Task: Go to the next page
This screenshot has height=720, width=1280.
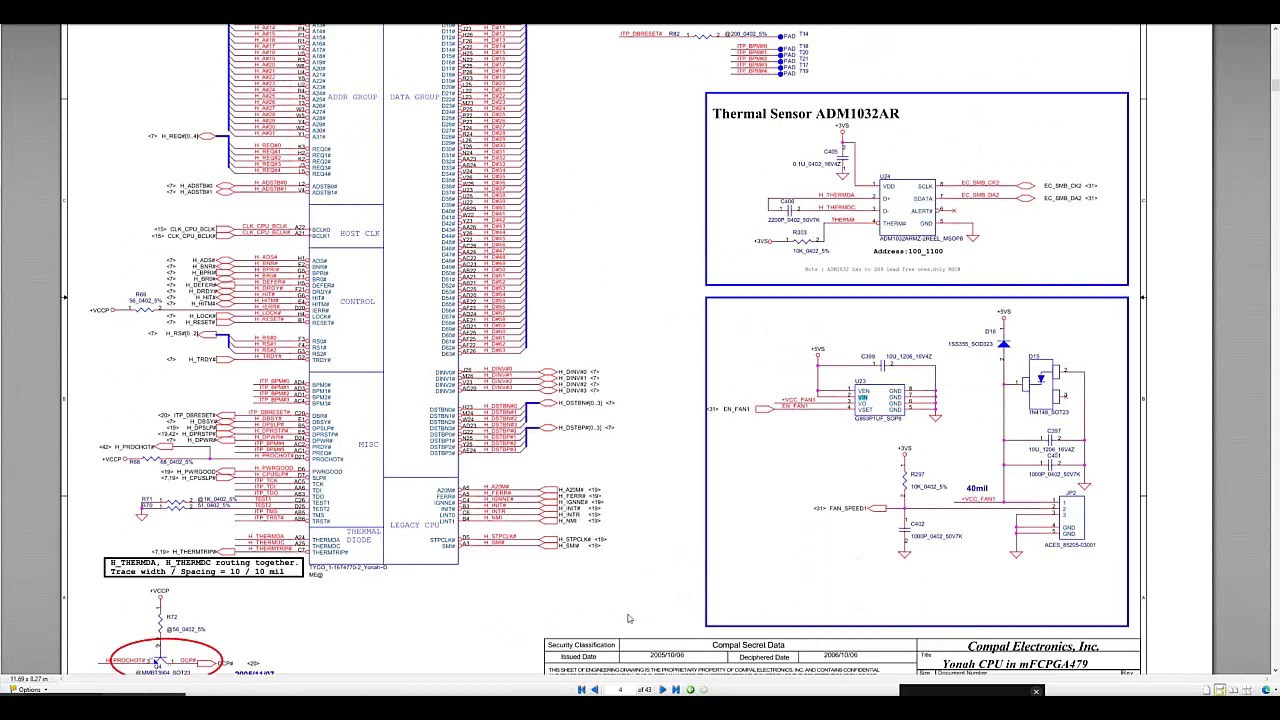Action: coord(662,689)
